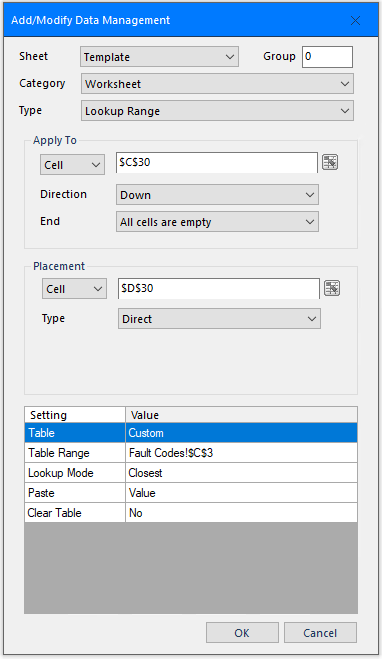Click the No value cell

tap(242, 513)
